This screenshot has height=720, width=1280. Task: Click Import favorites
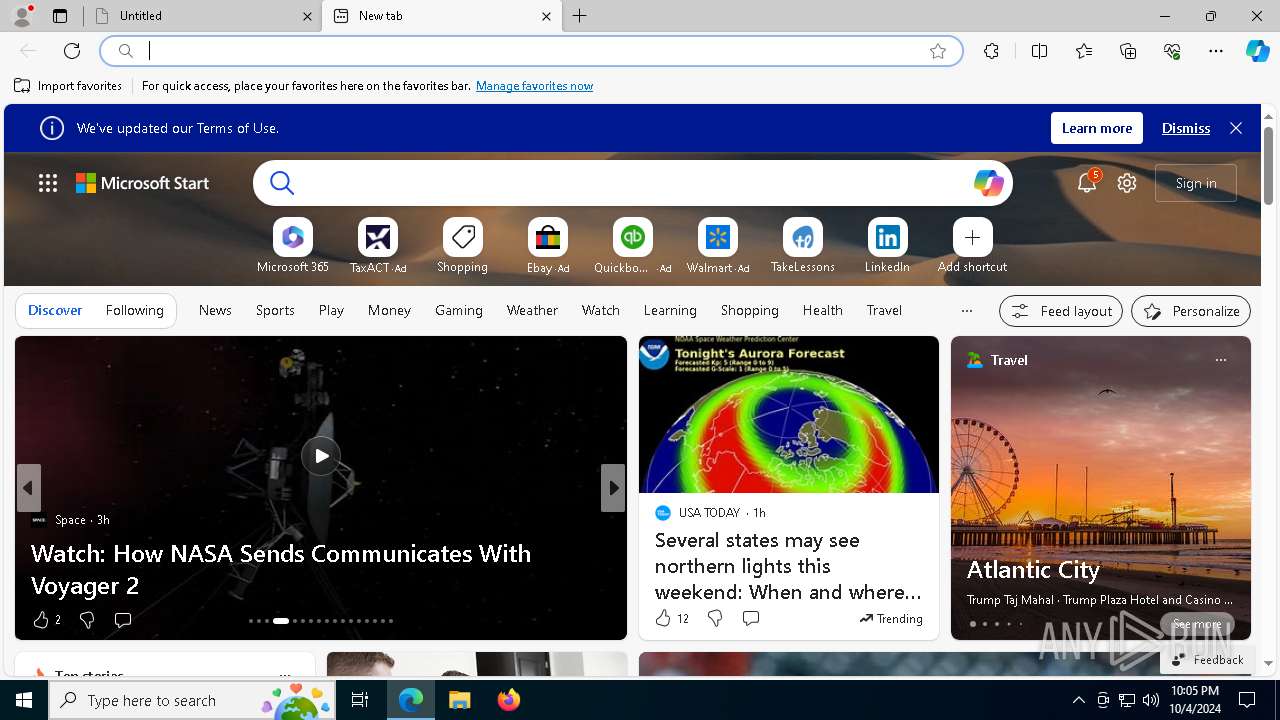point(68,86)
